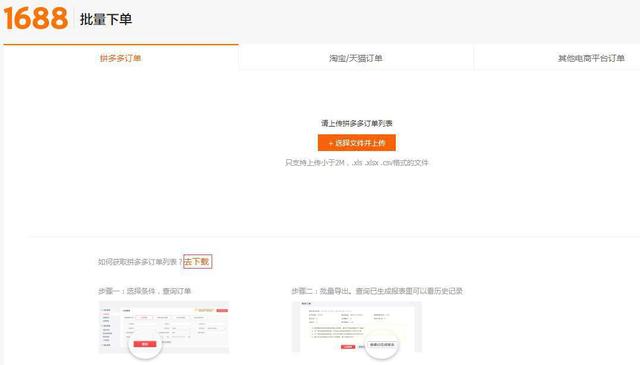
Task: Follow the 去下载 link
Action: pyautogui.click(x=198, y=262)
